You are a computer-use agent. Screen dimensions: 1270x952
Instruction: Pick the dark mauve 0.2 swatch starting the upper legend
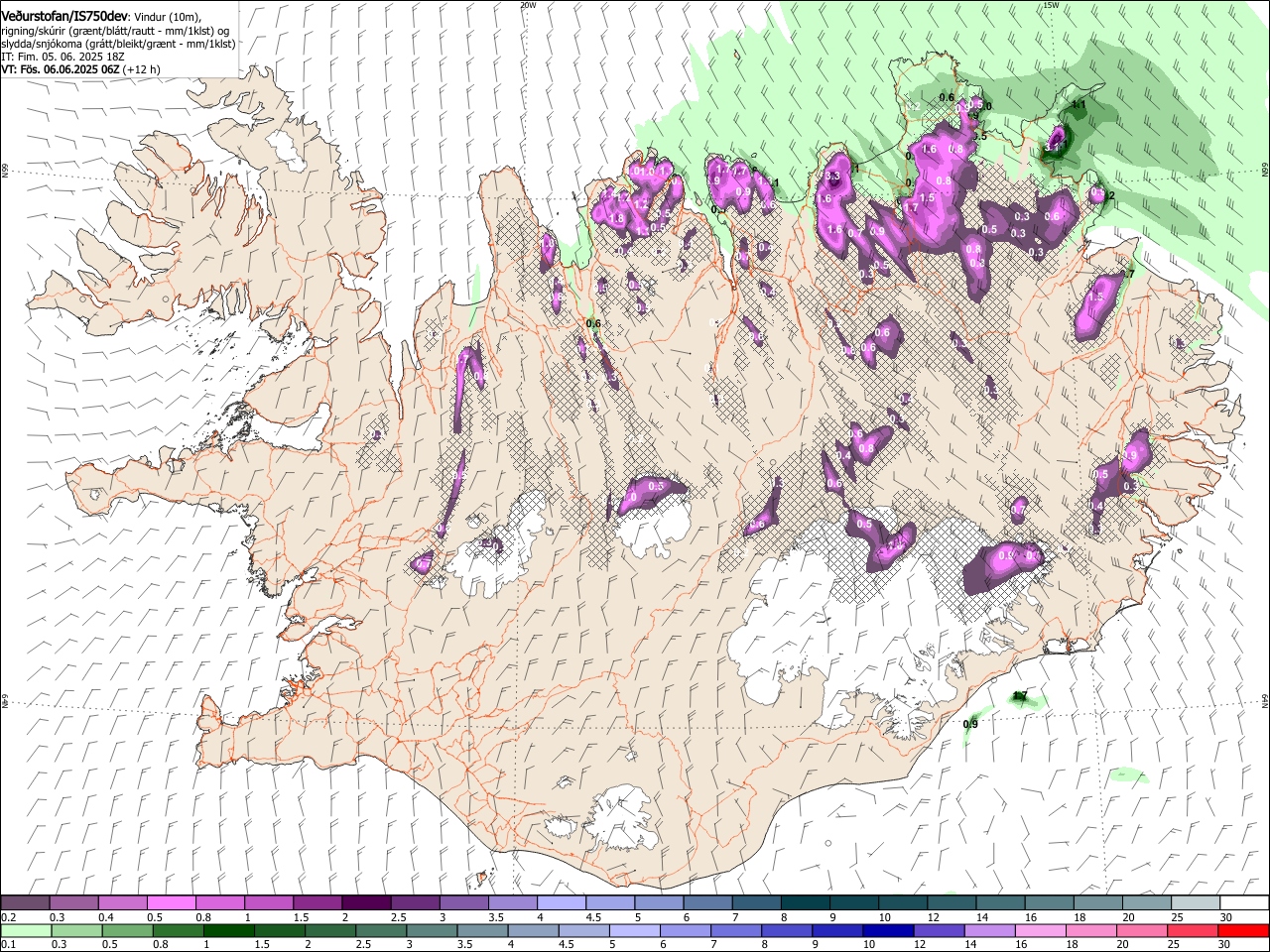pos(25,903)
